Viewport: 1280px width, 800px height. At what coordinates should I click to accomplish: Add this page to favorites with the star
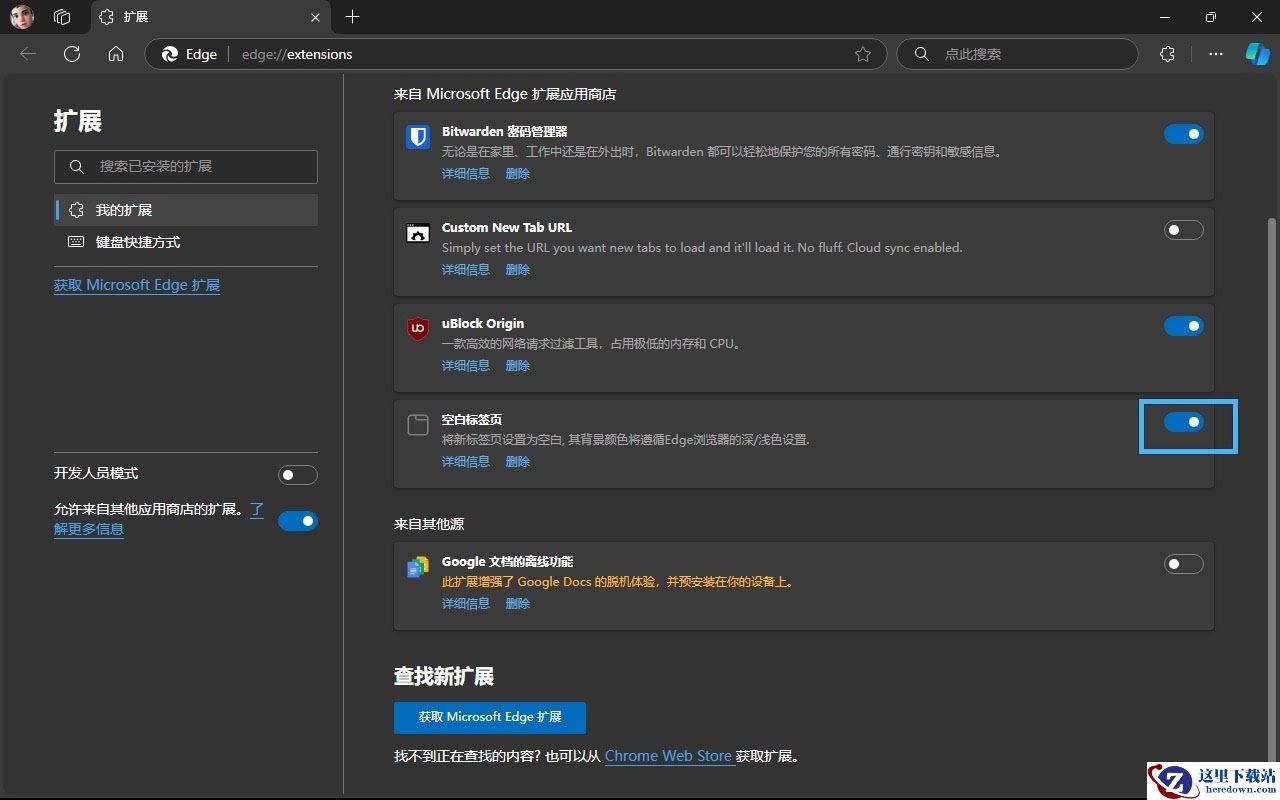(x=863, y=54)
